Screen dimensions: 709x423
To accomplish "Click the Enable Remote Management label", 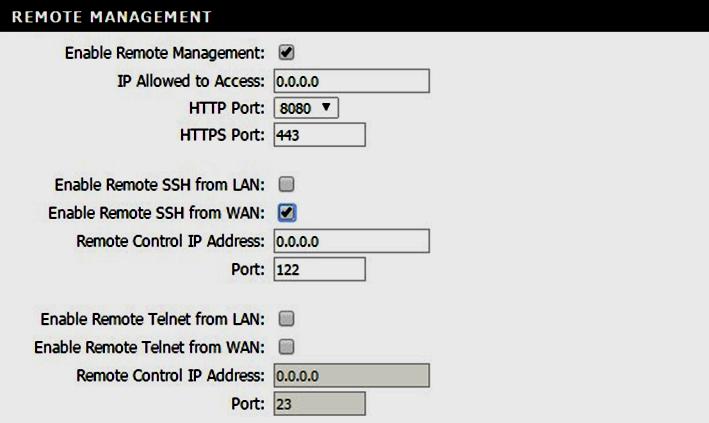I will pos(165,53).
